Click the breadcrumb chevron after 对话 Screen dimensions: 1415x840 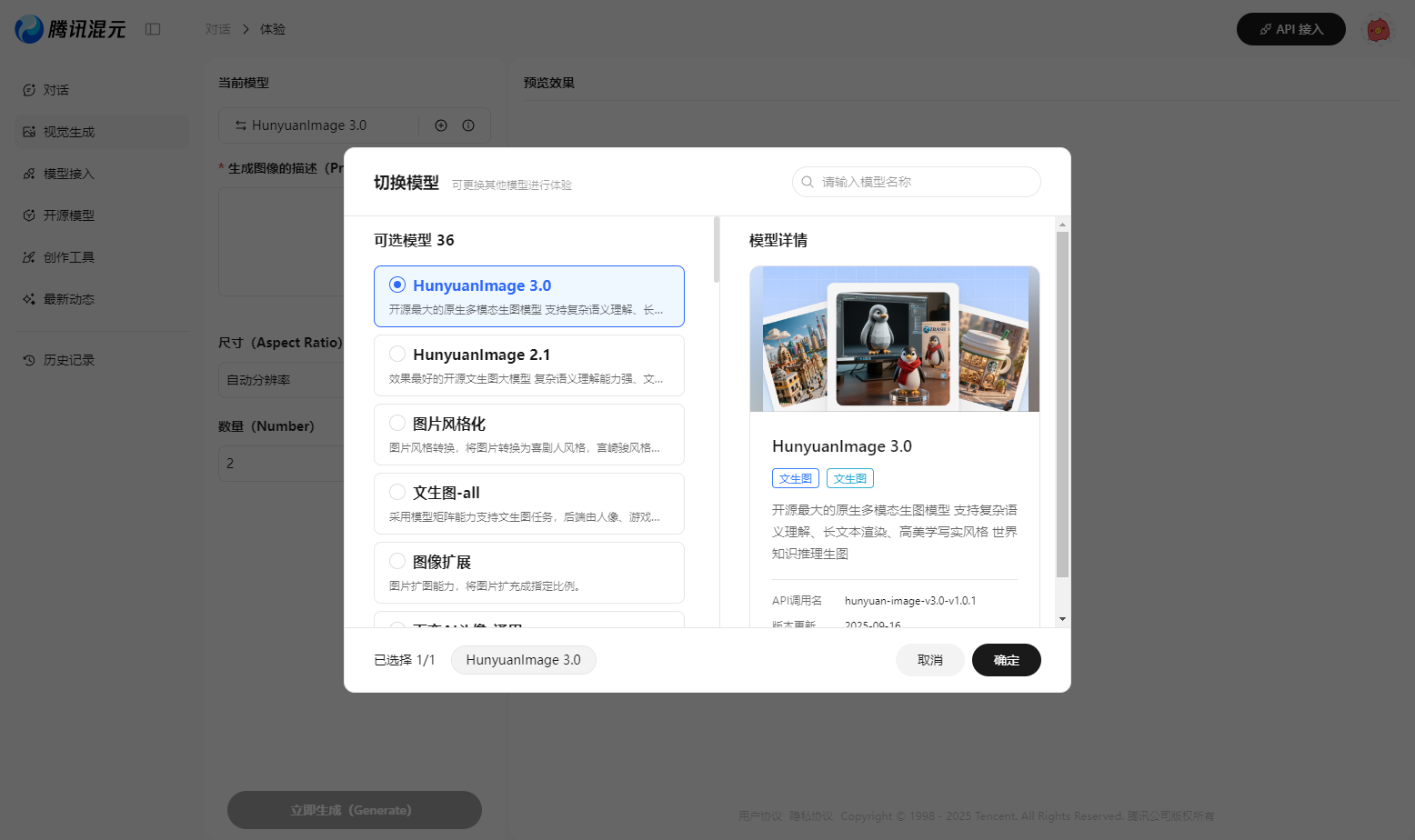246,29
